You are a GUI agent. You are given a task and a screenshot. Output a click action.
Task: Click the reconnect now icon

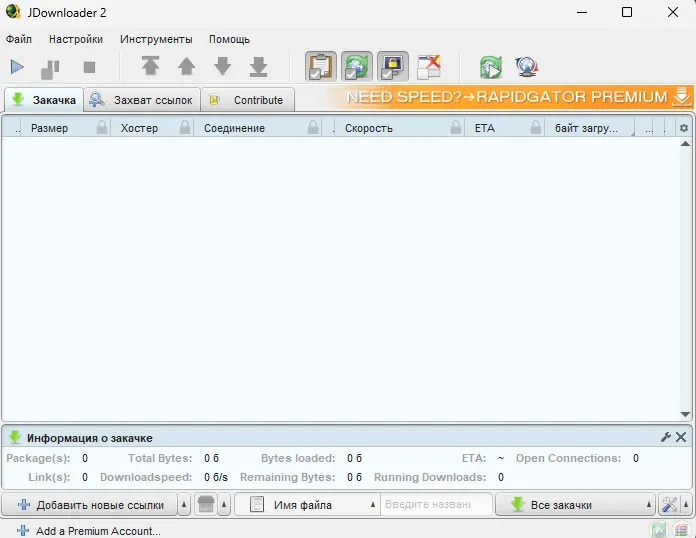[x=490, y=67]
